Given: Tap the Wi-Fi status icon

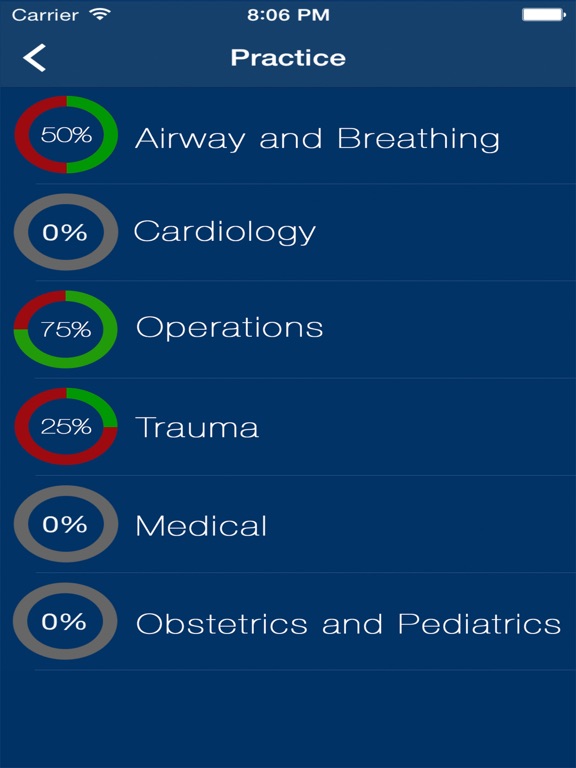Looking at the screenshot, I should [100, 15].
